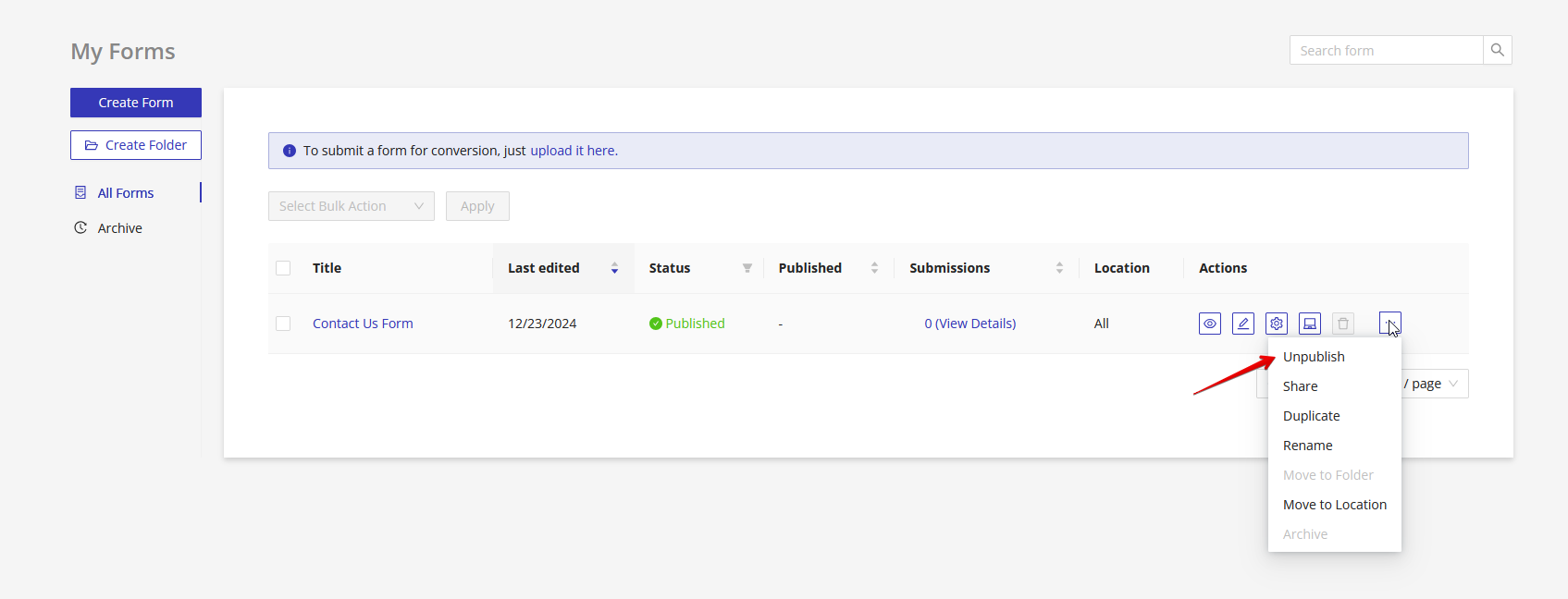Open form settings via the gear icon
1568x599 pixels.
point(1276,324)
